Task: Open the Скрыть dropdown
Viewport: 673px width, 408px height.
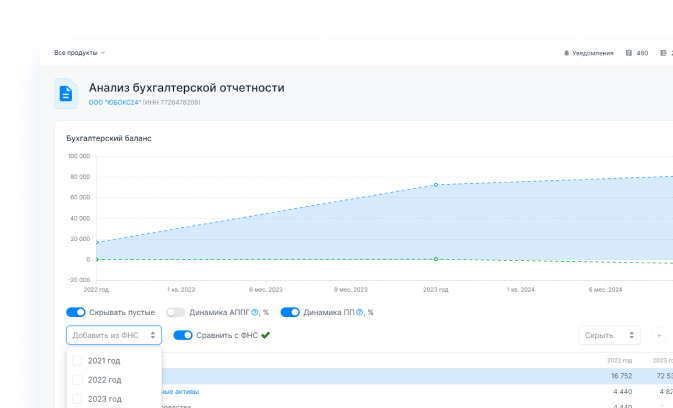Action: pyautogui.click(x=608, y=336)
